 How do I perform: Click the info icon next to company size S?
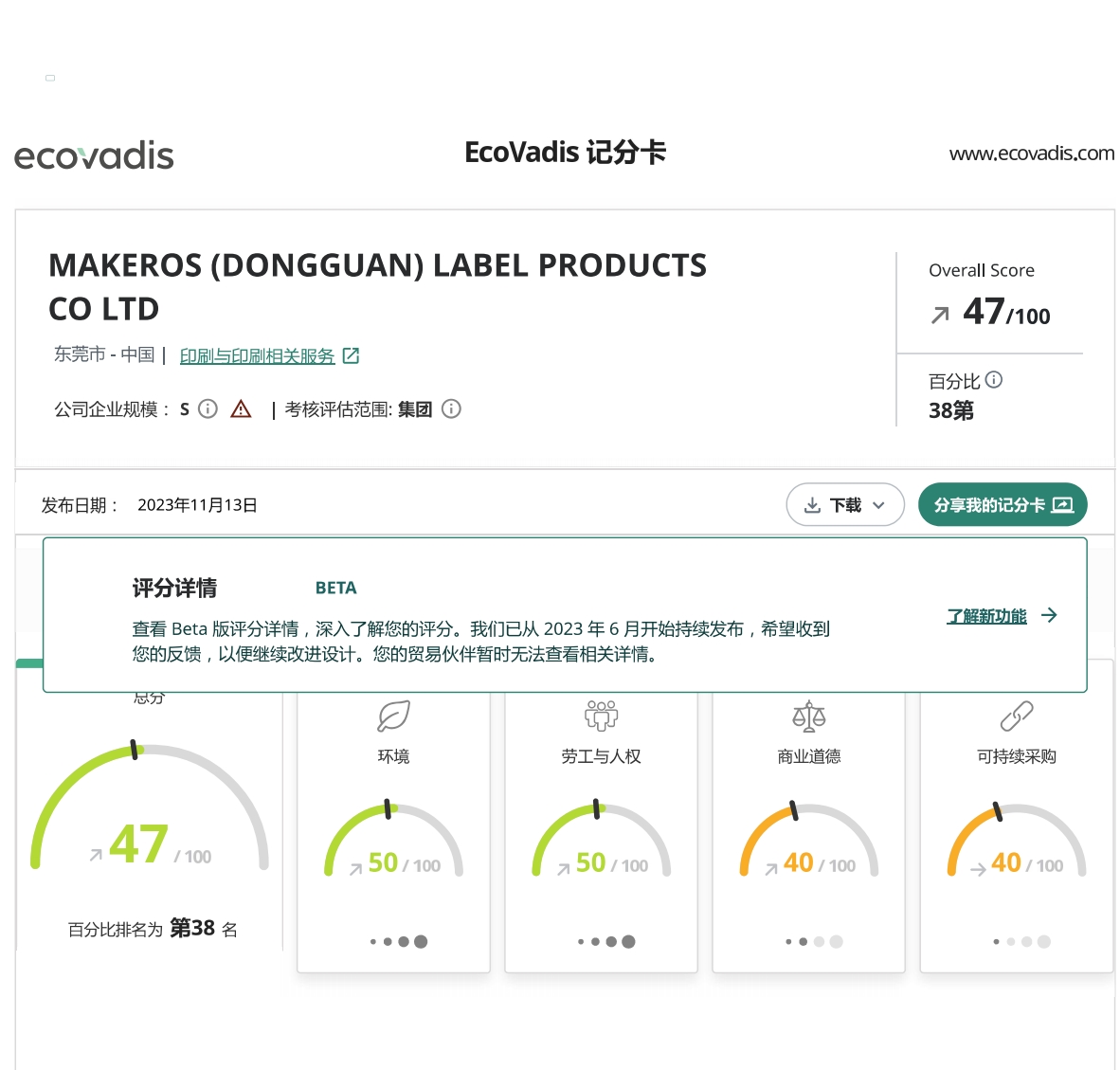[x=208, y=408]
